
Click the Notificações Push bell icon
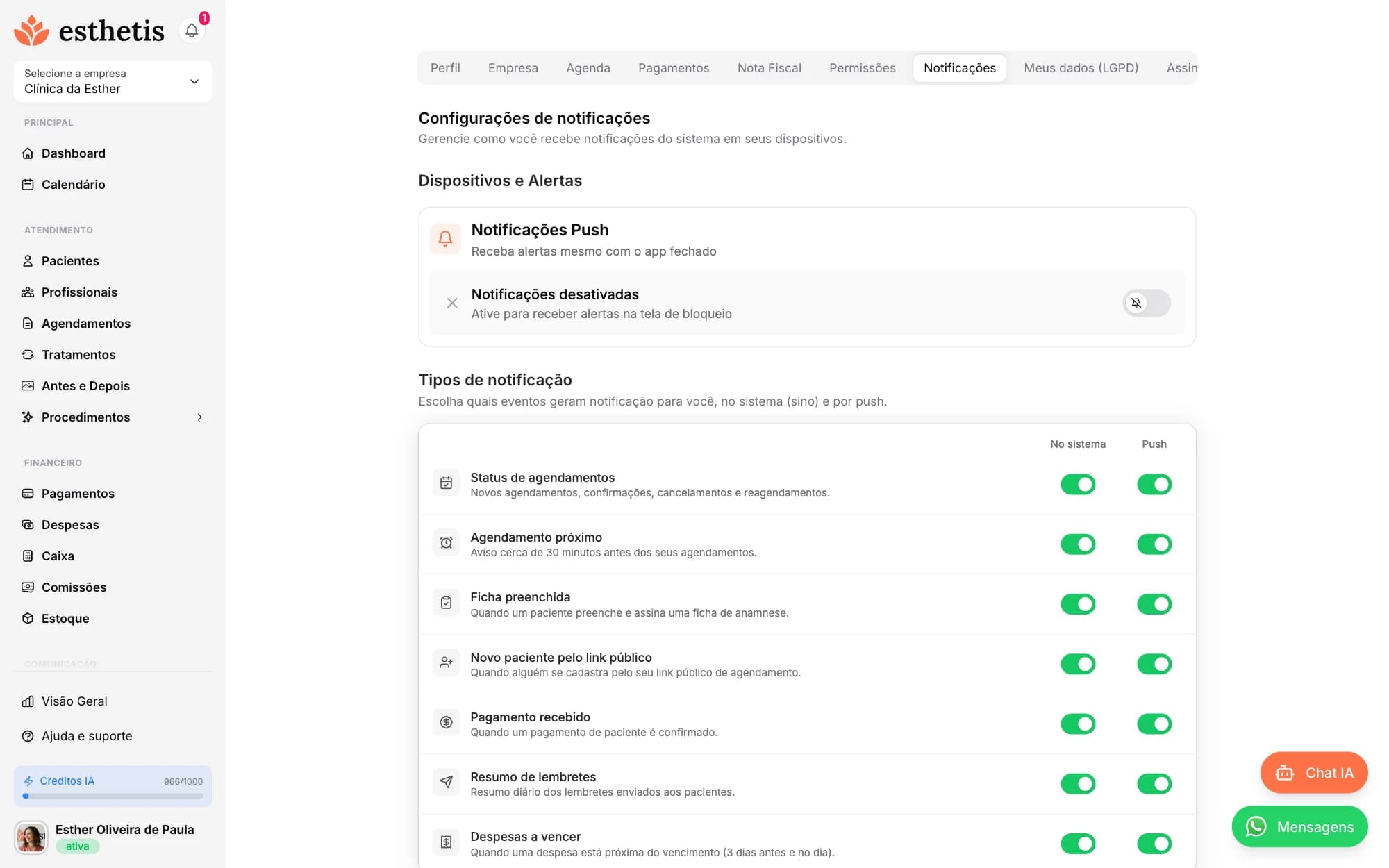445,239
